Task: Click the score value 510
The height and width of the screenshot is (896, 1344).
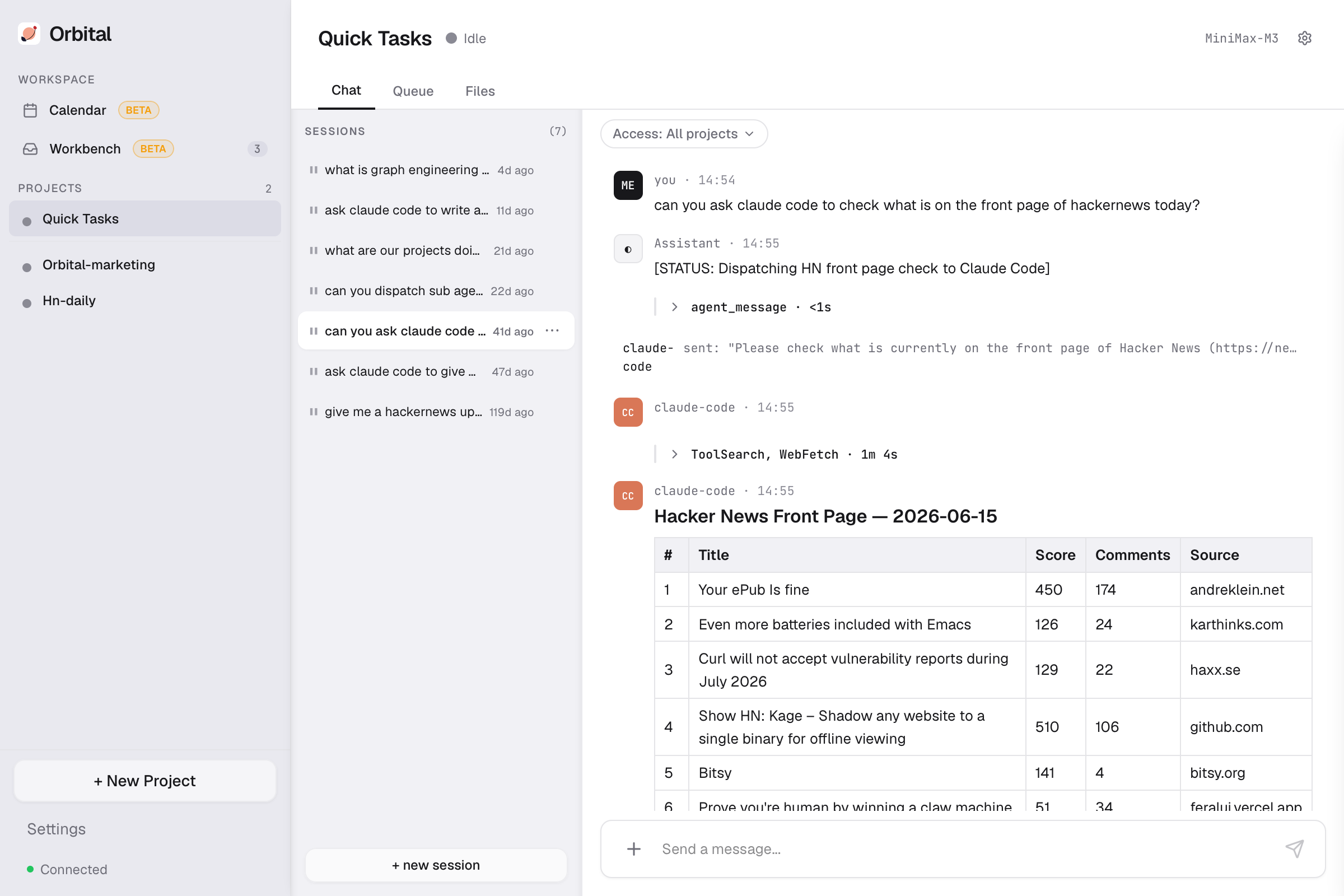Action: (1047, 727)
